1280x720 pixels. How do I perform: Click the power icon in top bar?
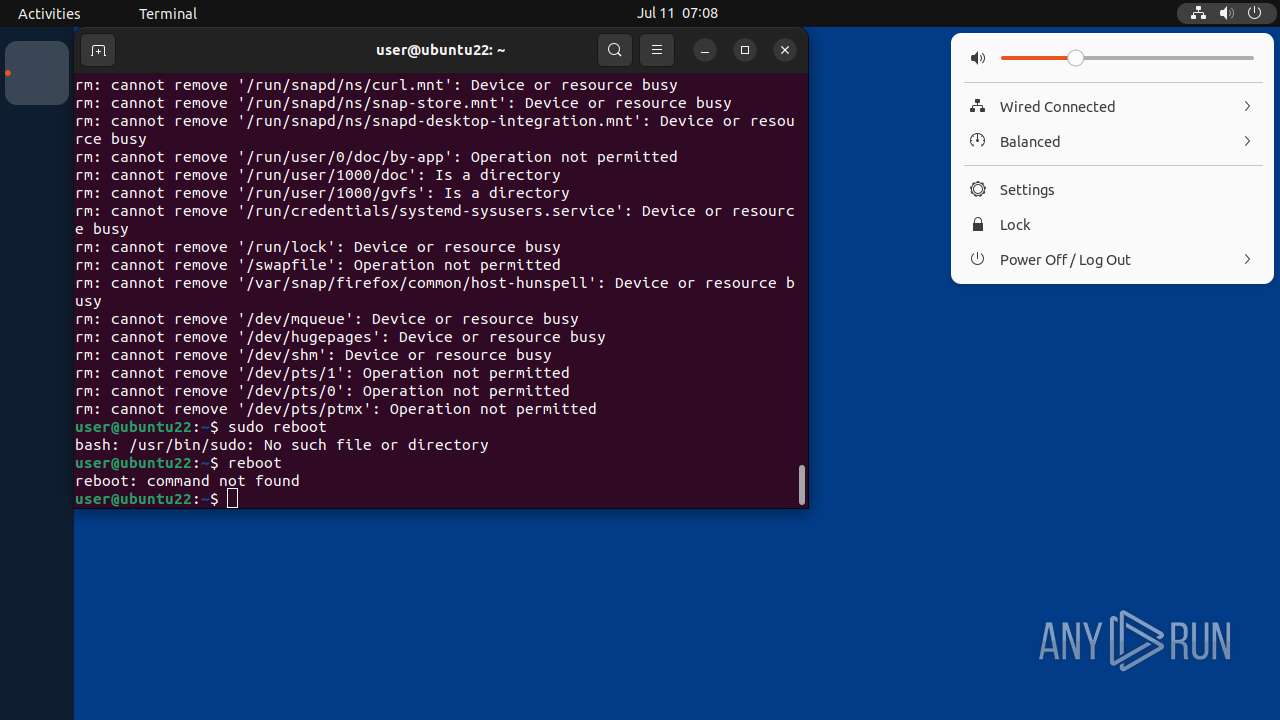tap(1255, 13)
